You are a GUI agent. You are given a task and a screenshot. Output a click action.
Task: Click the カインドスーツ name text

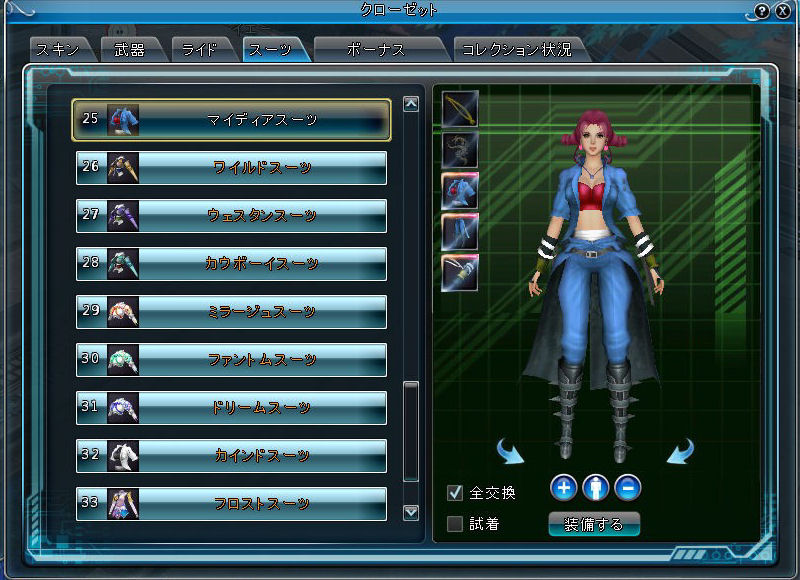point(262,456)
